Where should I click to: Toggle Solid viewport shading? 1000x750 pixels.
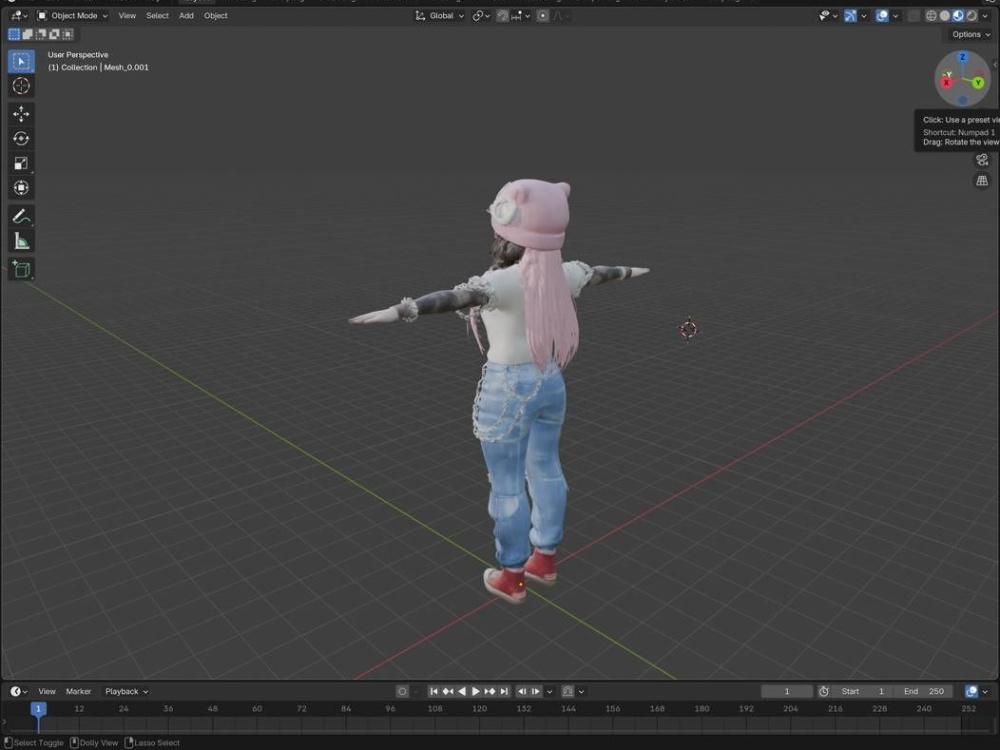point(945,16)
